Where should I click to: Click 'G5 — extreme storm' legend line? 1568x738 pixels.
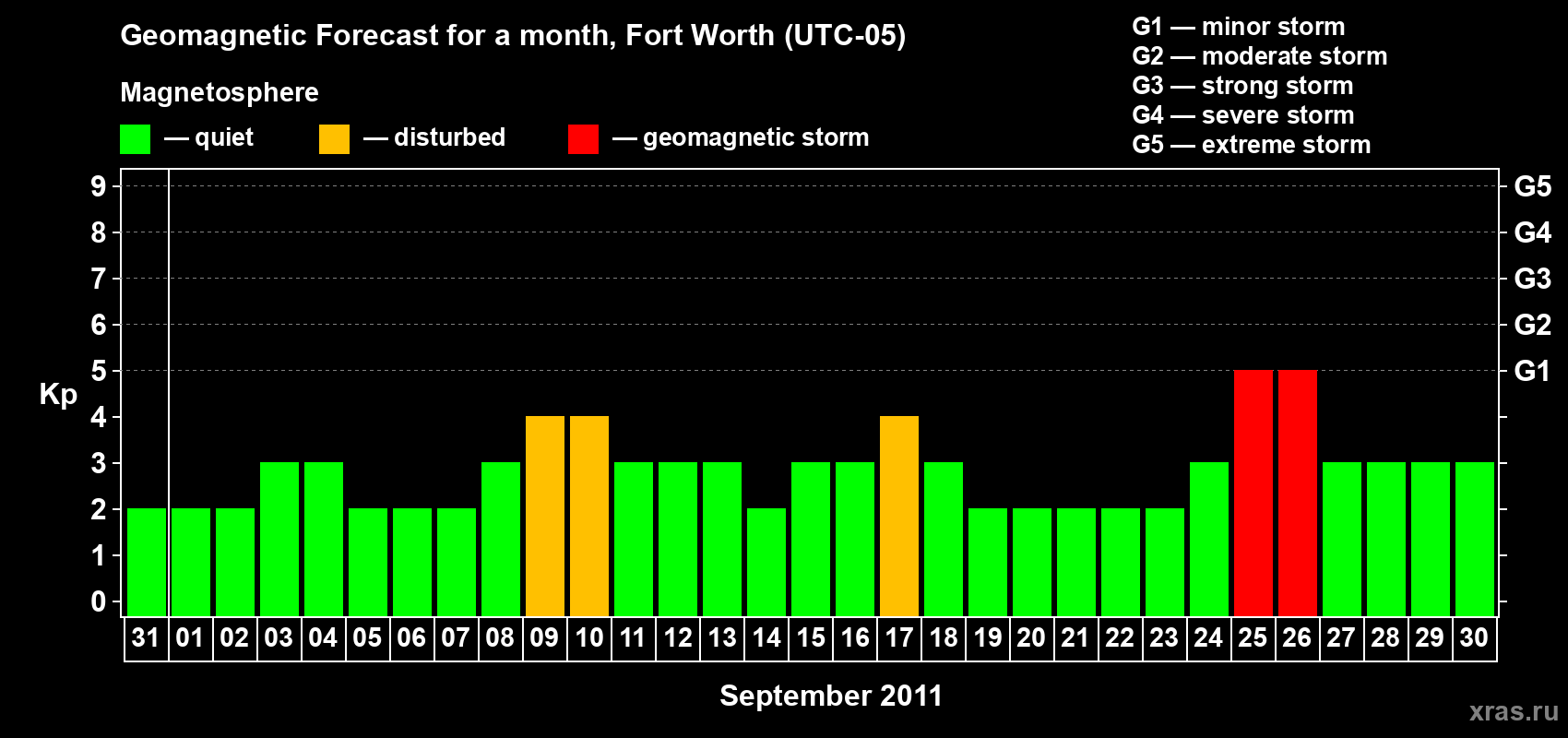coord(1252,145)
